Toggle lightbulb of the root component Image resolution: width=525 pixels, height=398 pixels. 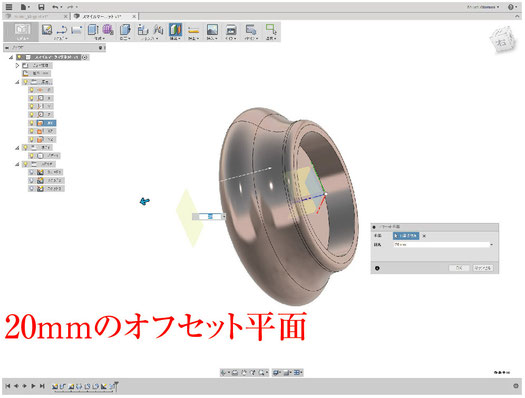pyautogui.click(x=20, y=57)
